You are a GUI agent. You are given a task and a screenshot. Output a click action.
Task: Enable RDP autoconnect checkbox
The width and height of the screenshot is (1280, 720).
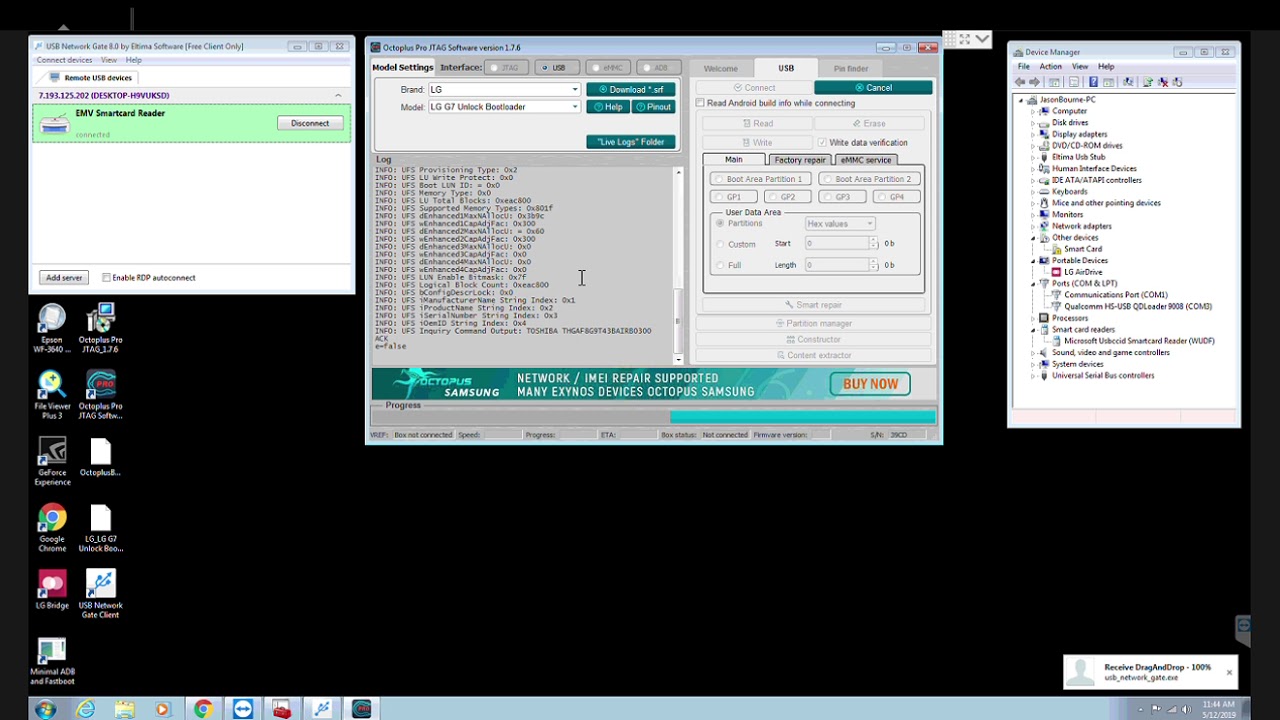coord(106,278)
